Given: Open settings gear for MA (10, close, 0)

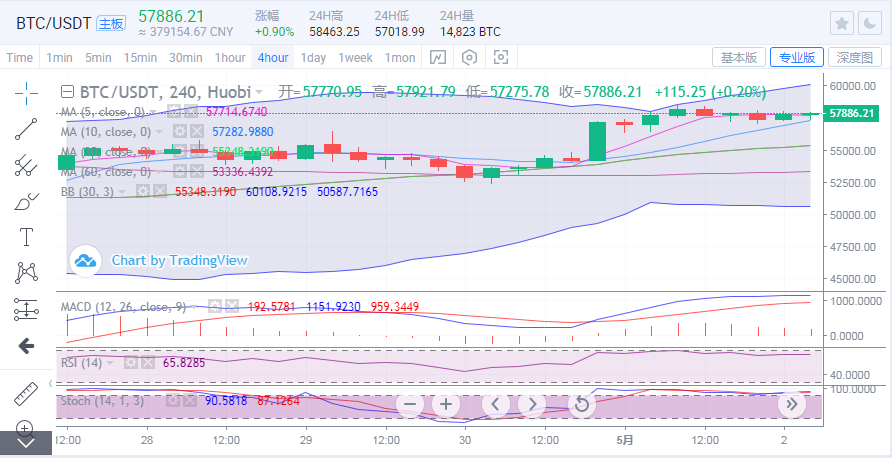Looking at the screenshot, I should tap(180, 132).
